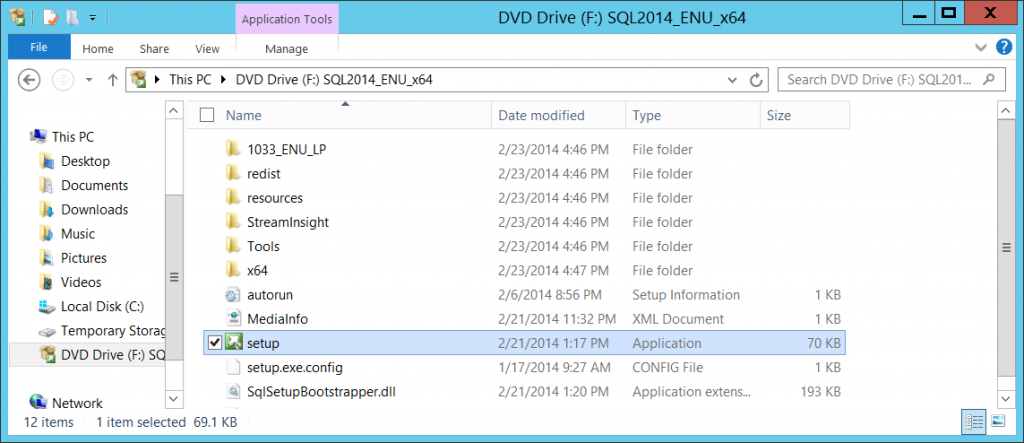
Task: Open the Manage tab under Application Tools
Action: tap(287, 49)
